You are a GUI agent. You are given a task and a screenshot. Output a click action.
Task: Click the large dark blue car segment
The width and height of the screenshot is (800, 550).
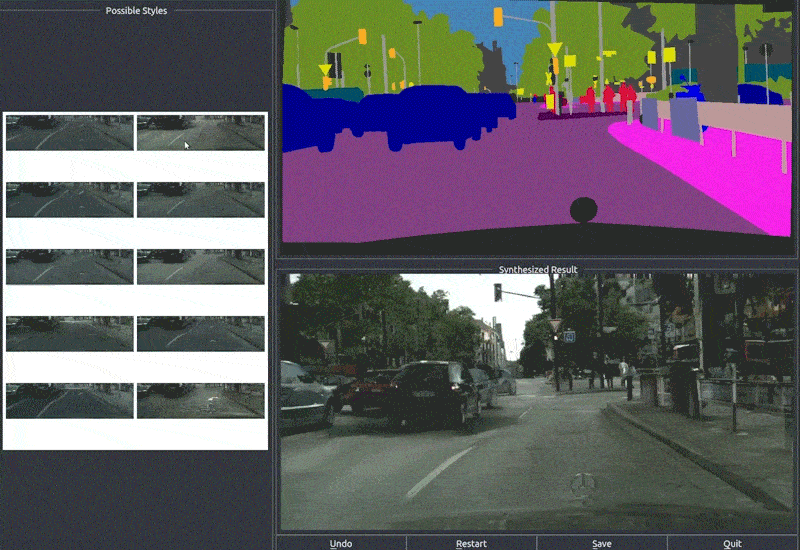point(434,115)
